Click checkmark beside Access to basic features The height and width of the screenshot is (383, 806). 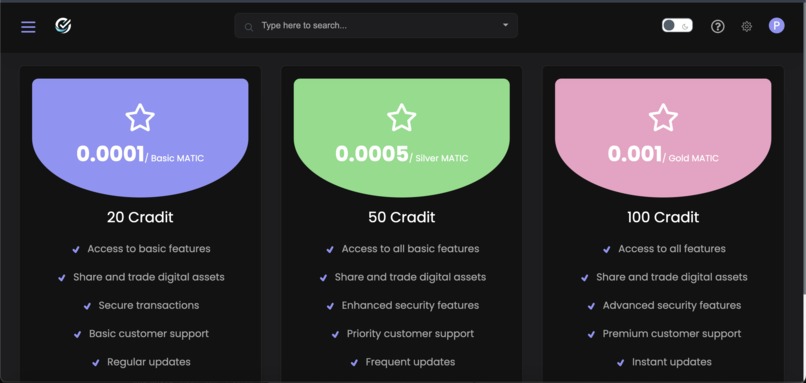(76, 250)
